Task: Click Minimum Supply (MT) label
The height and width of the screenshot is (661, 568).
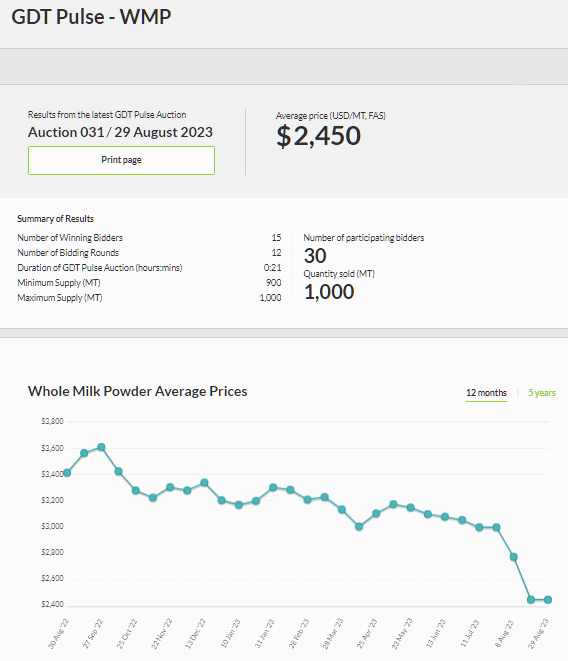Action: [x=59, y=282]
